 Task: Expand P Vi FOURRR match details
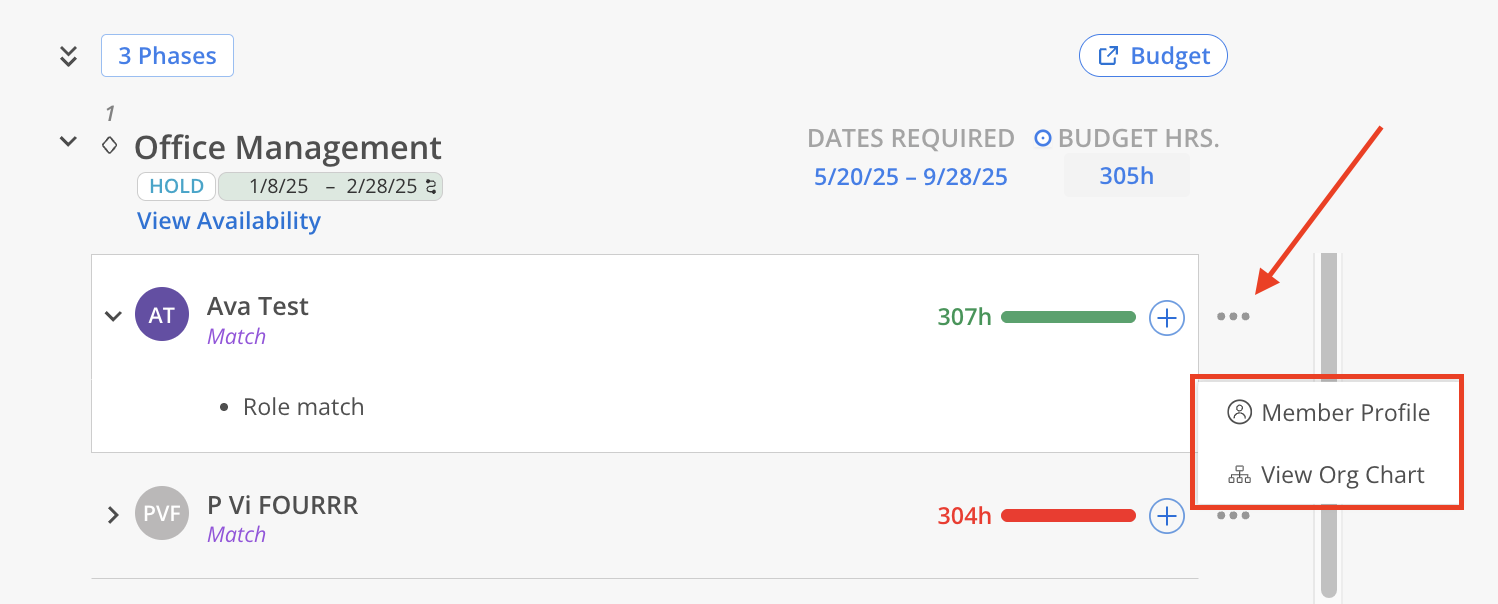pos(113,515)
